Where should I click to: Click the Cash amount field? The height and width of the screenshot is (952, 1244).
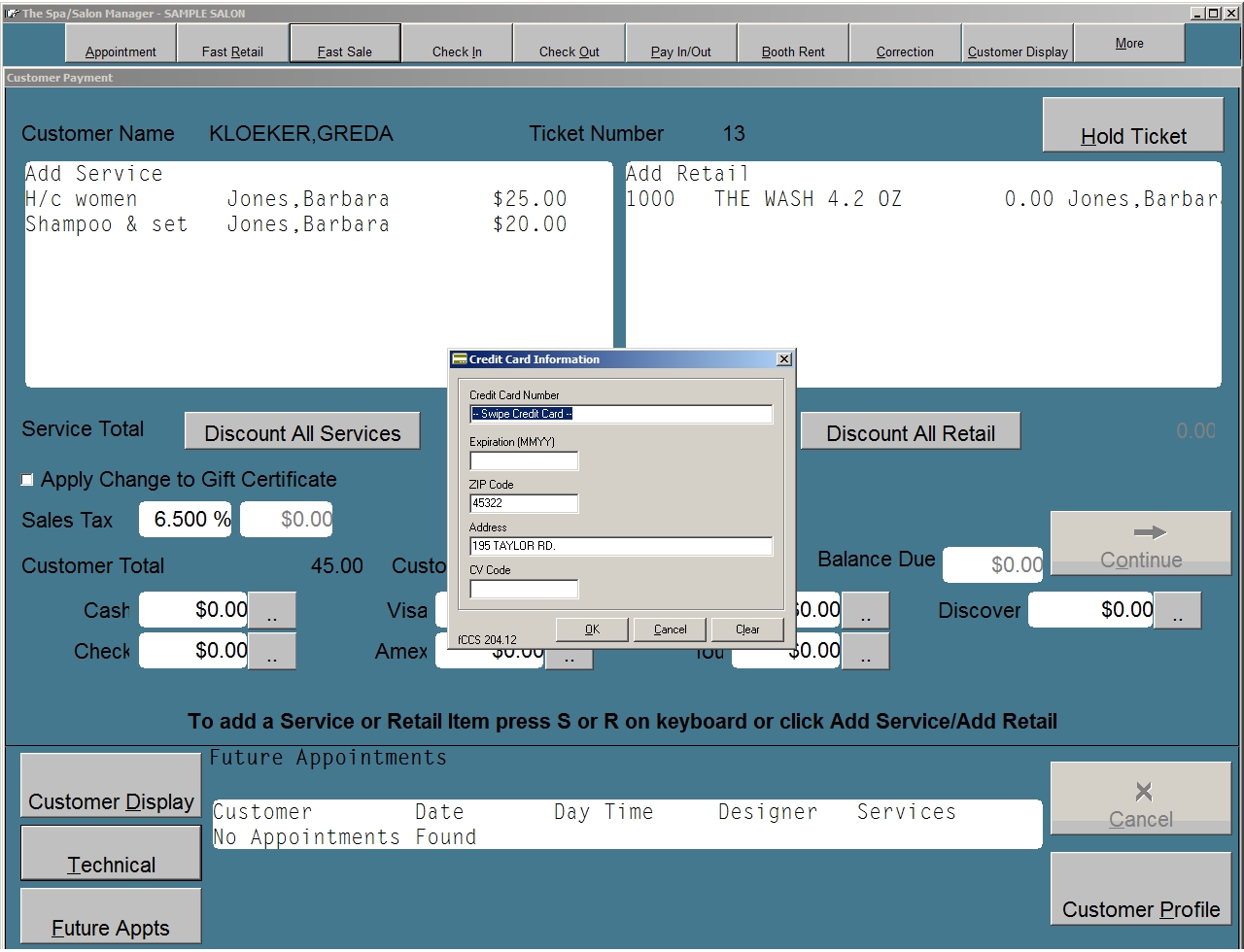tap(193, 610)
